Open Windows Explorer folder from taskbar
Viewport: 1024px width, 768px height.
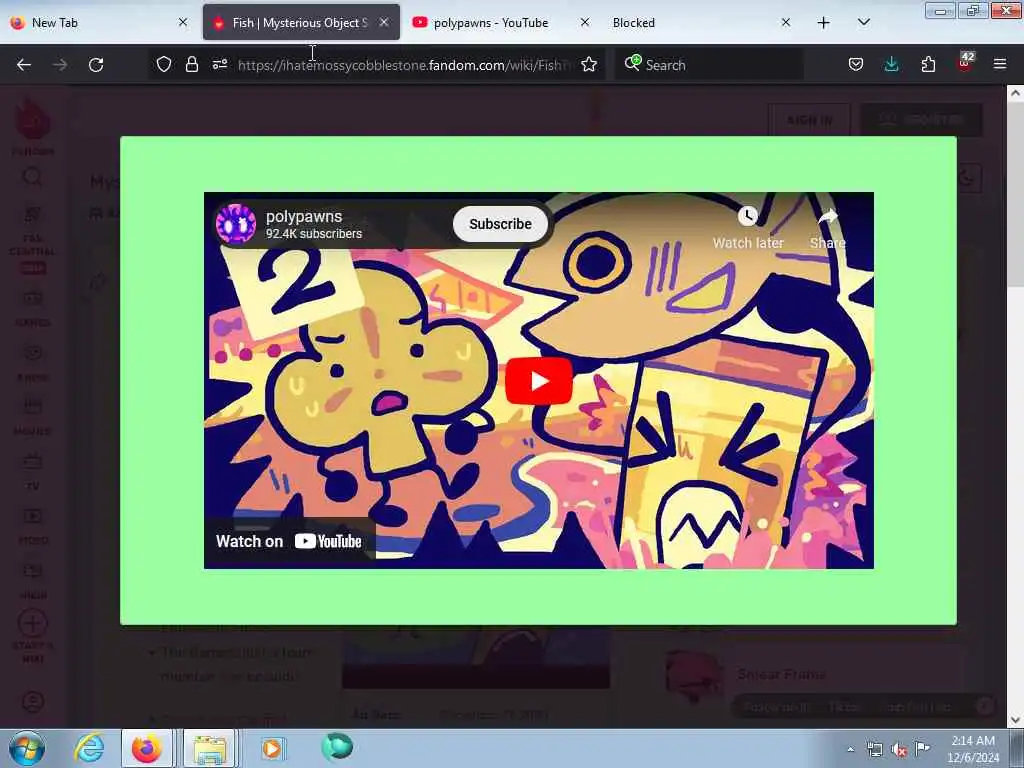click(x=209, y=748)
